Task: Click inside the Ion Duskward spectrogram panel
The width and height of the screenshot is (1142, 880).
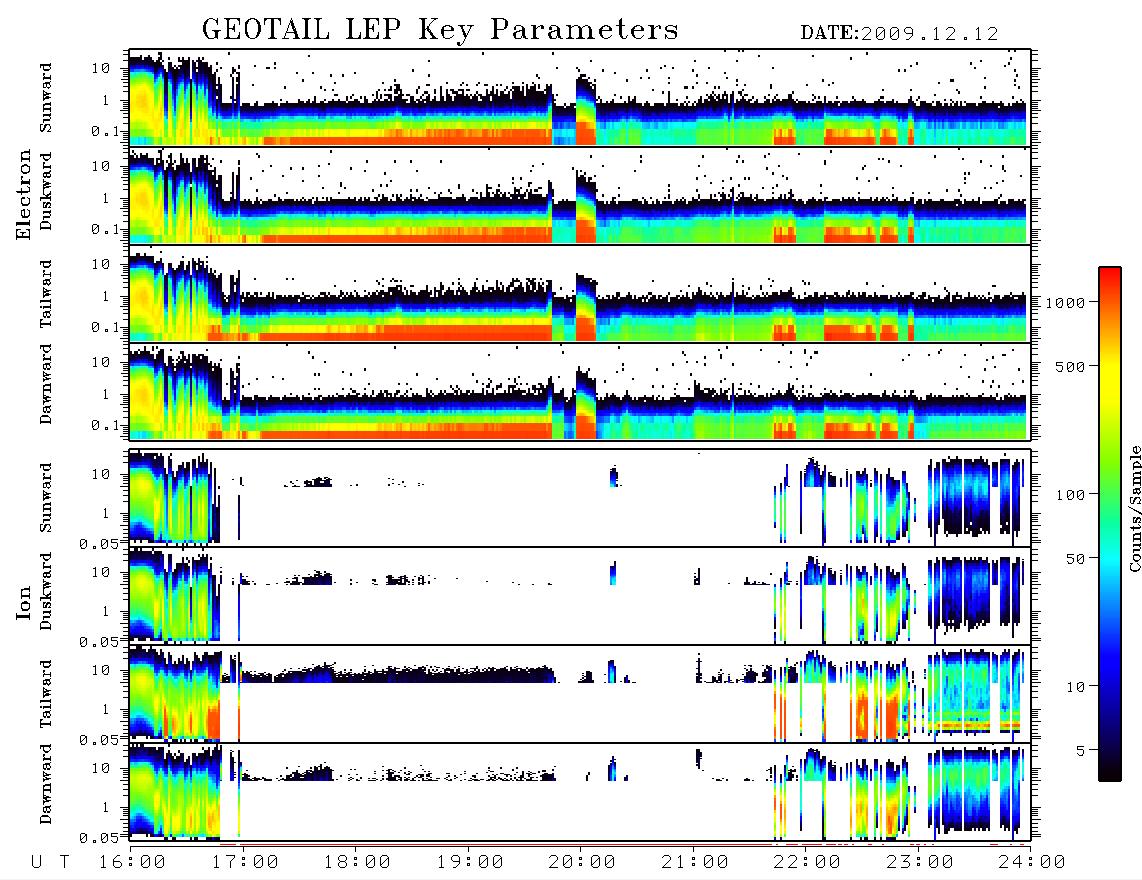Action: pyautogui.click(x=580, y=596)
